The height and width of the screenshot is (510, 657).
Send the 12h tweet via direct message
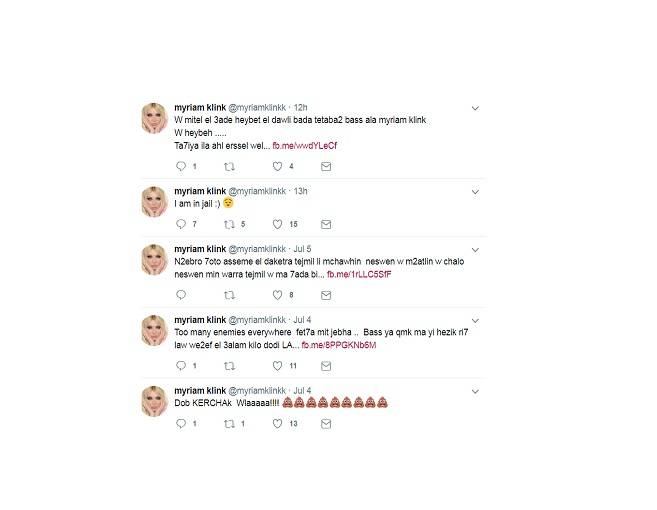(x=326, y=167)
